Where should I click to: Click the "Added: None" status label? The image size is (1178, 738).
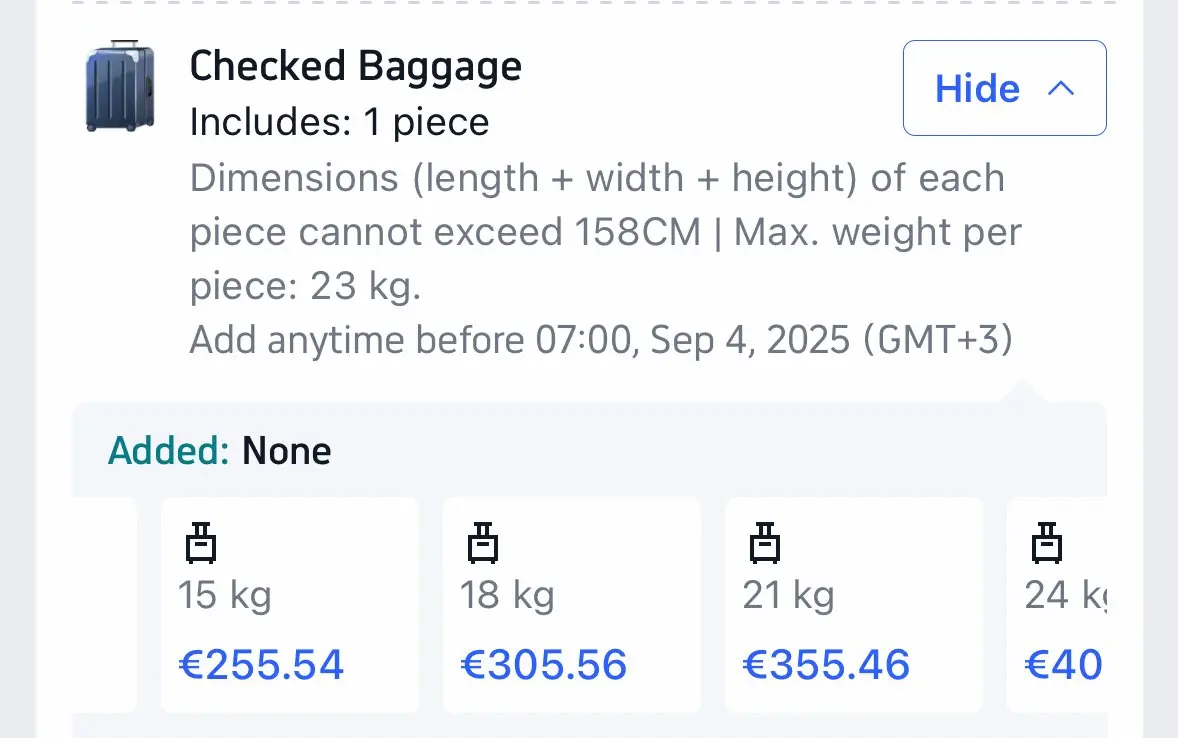pyautogui.click(x=219, y=451)
